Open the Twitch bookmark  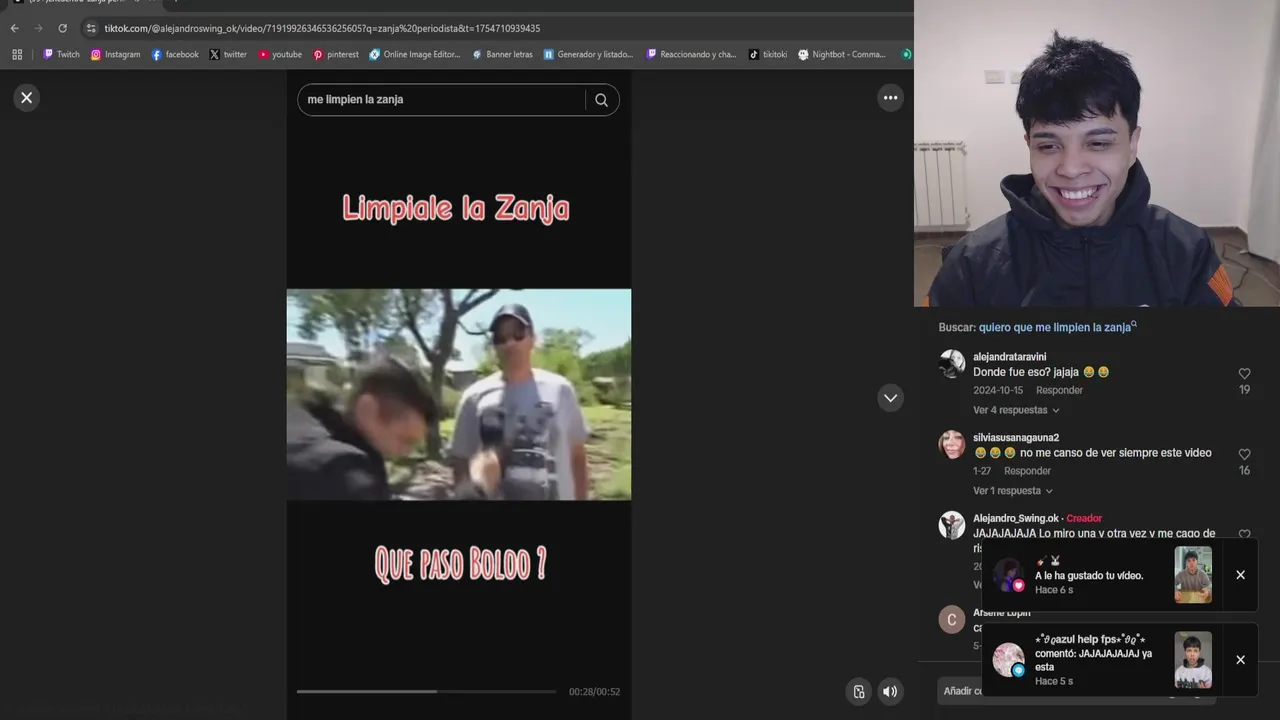(61, 54)
